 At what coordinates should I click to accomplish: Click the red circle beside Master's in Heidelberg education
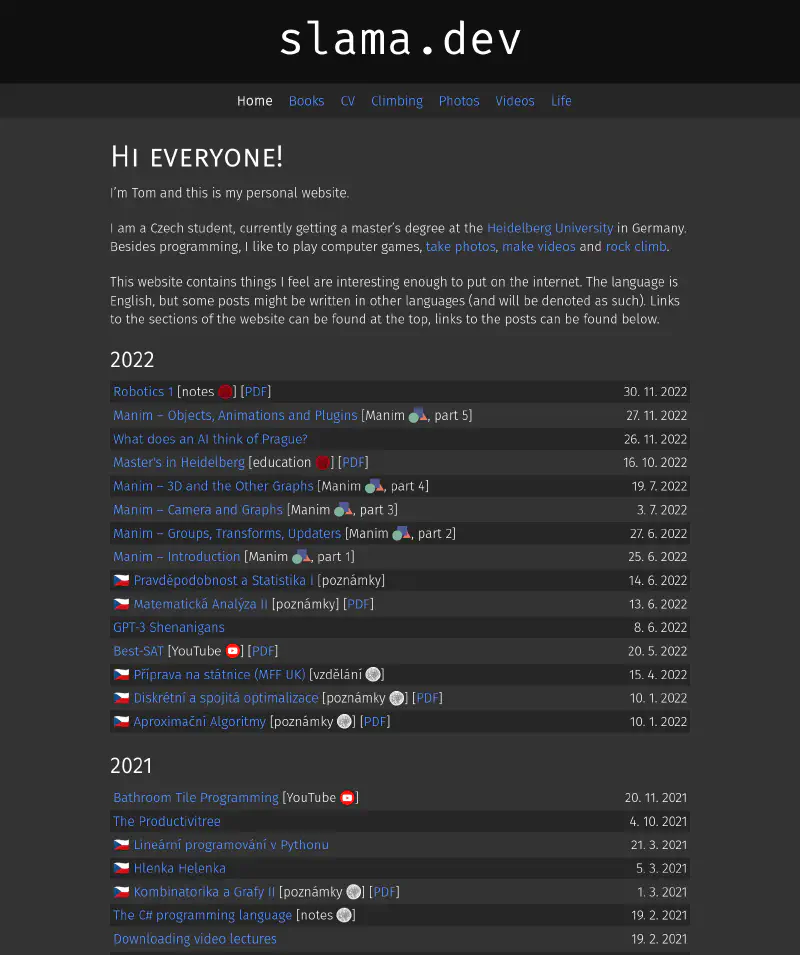tap(323, 463)
